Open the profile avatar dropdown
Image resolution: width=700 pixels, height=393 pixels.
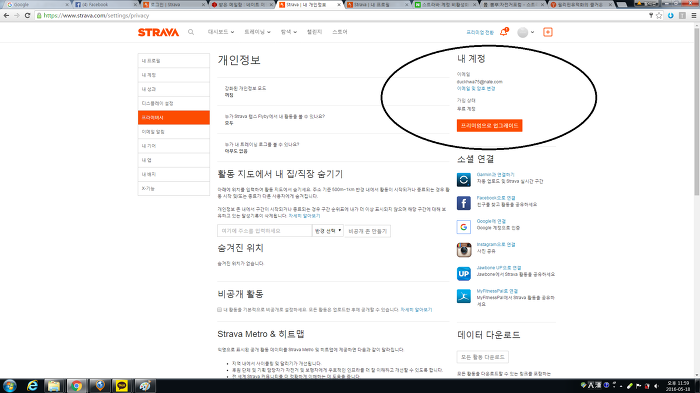[525, 32]
